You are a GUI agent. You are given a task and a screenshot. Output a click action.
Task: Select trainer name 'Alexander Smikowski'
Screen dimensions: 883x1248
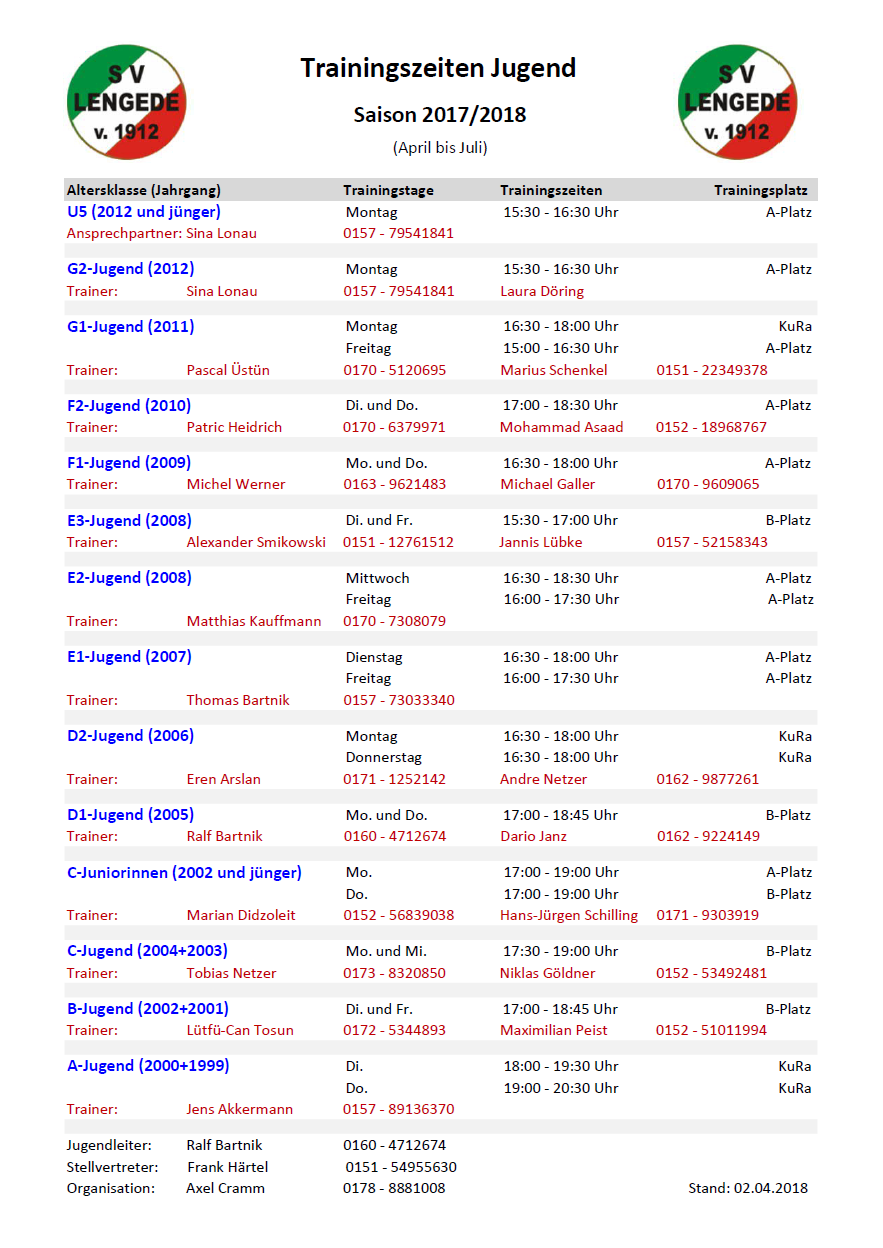(256, 542)
